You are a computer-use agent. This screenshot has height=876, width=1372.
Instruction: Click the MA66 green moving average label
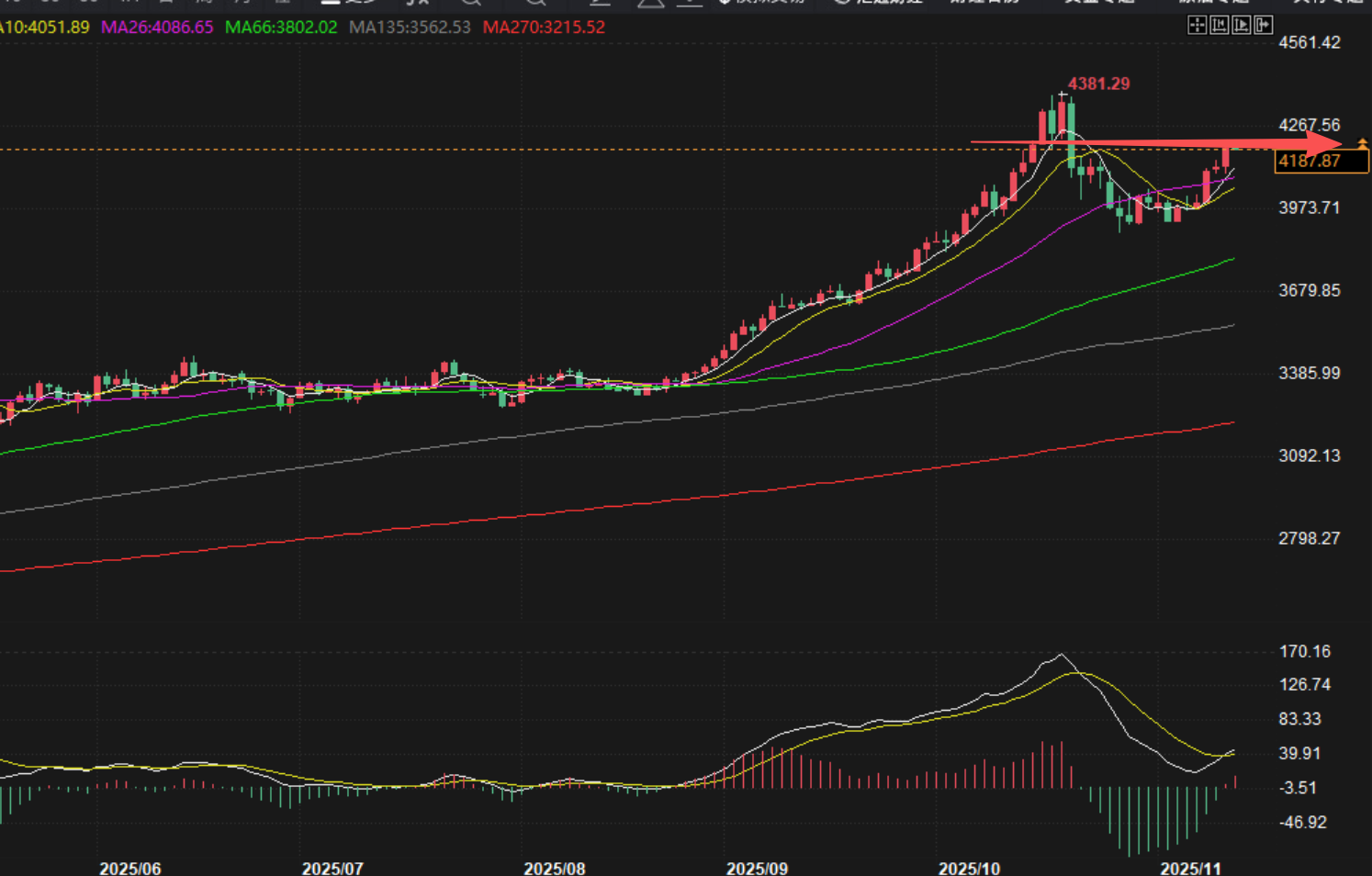(x=281, y=28)
